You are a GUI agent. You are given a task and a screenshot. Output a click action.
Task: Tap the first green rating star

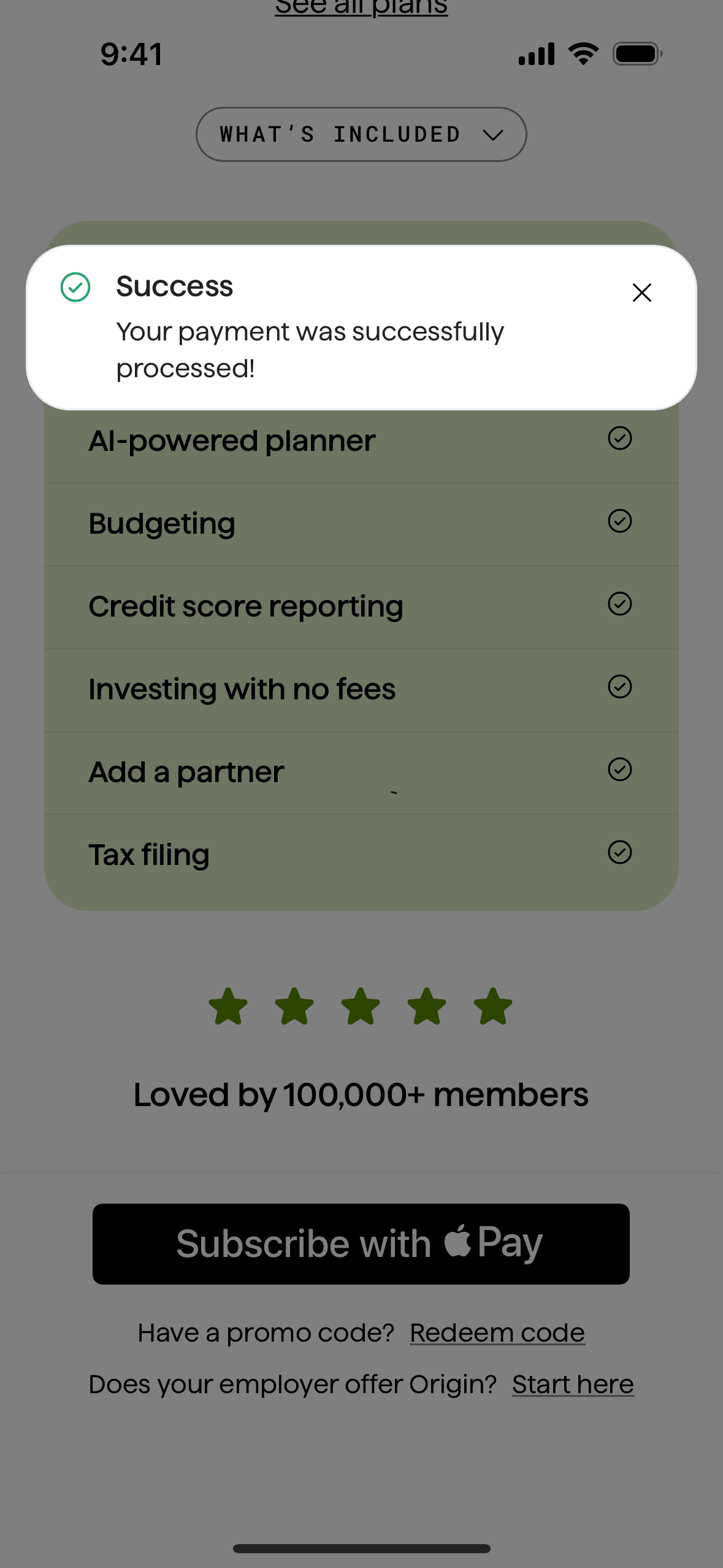click(228, 1007)
